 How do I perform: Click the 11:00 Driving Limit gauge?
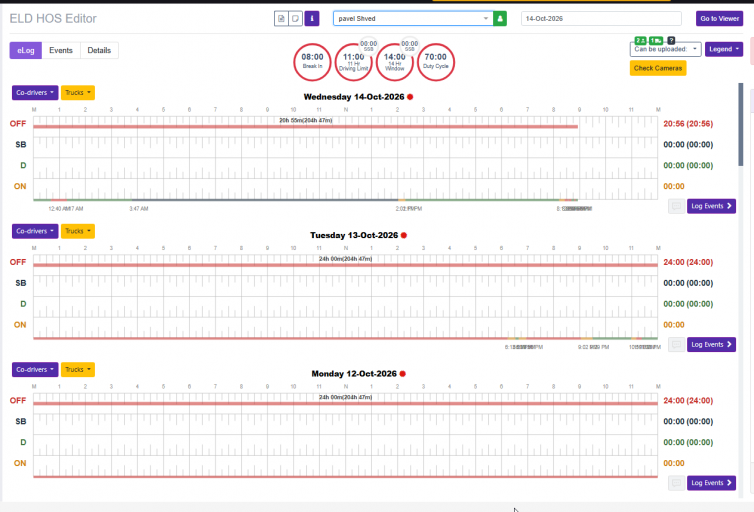click(353, 62)
